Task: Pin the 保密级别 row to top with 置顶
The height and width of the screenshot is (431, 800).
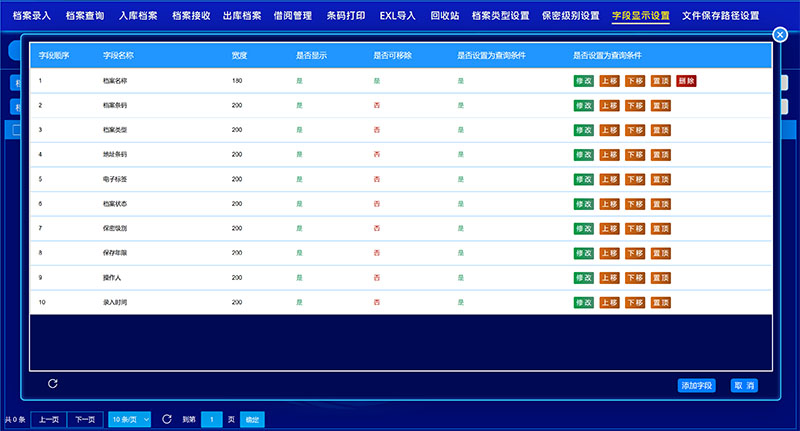Action: (x=660, y=228)
